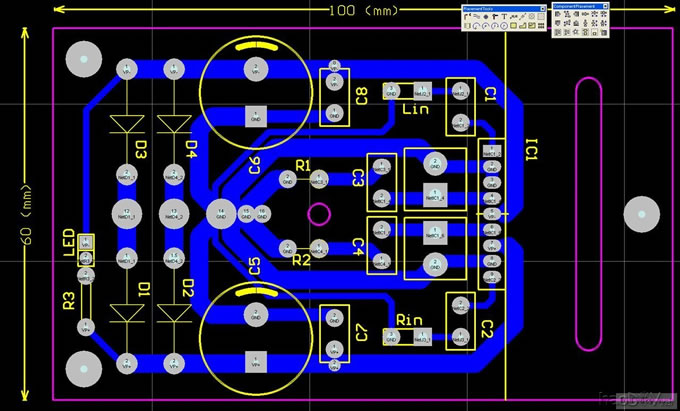Select the D3 diode symbol
This screenshot has width=680, height=411.
coord(127,123)
